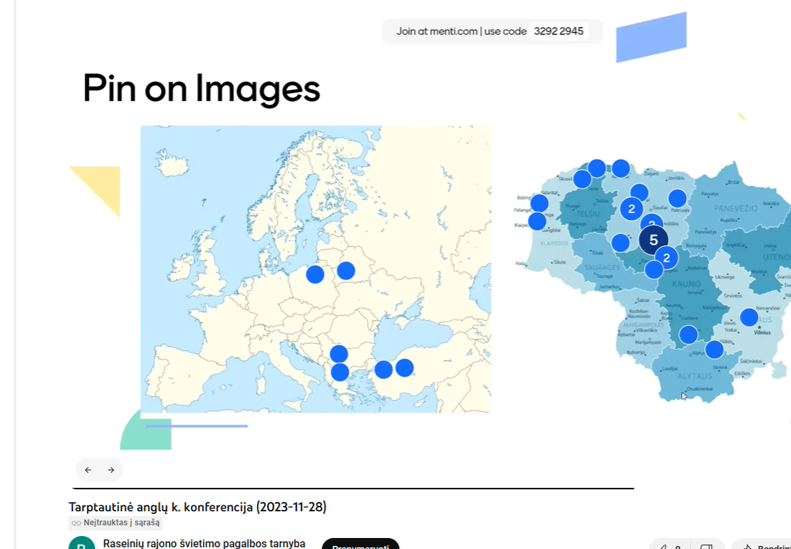Viewport: 791px width, 549px height.
Task: Click the pin near Vilnius on Lithuania map
Action: coord(749,318)
